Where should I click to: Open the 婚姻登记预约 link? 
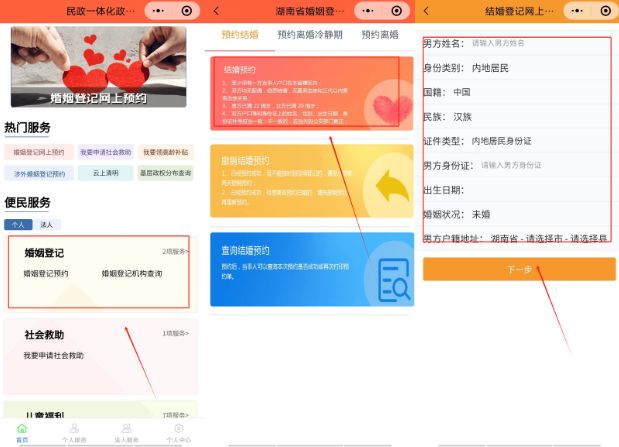[46, 273]
